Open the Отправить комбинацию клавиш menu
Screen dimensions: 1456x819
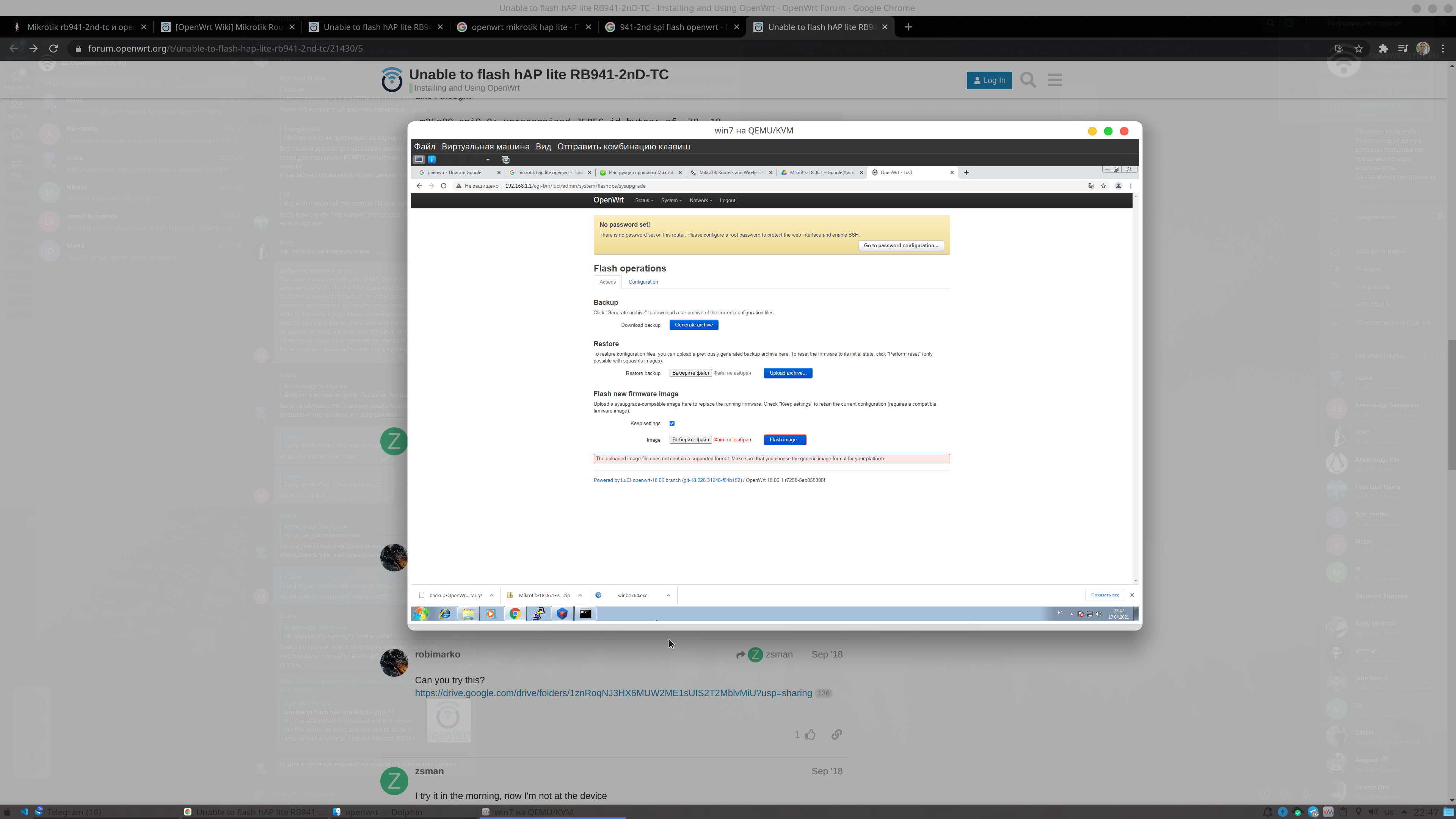623,146
